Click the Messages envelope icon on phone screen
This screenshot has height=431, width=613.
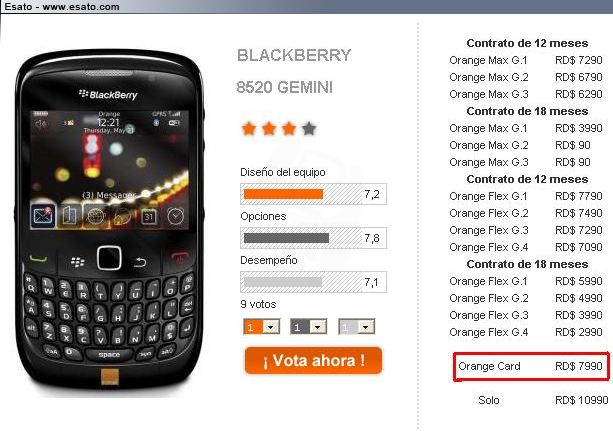pos(43,216)
